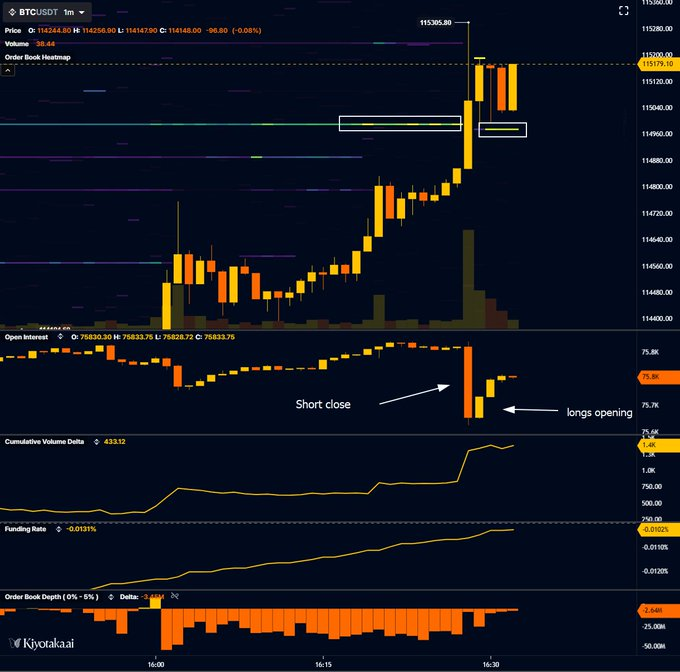Image resolution: width=680 pixels, height=672 pixels.
Task: Click the arrows icon beside Cumulative Volume Delta
Action: click(96, 442)
